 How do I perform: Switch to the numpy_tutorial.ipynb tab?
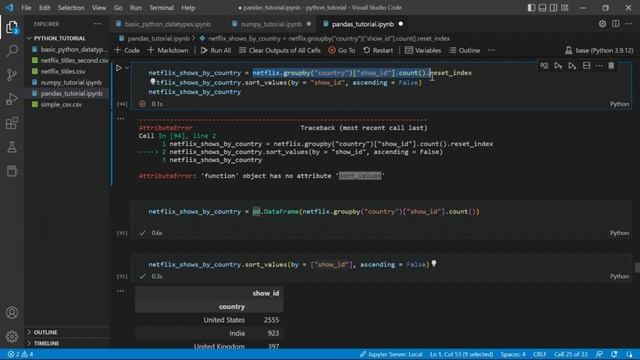coord(271,24)
